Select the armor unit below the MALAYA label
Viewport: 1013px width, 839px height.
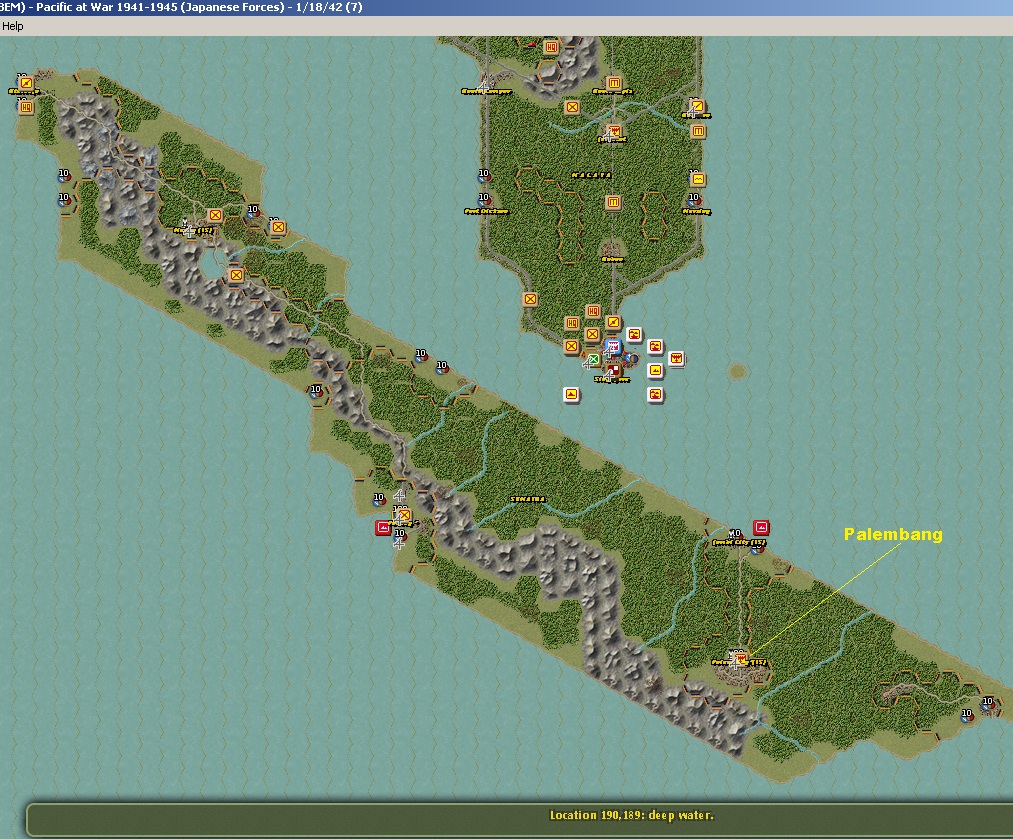[613, 202]
